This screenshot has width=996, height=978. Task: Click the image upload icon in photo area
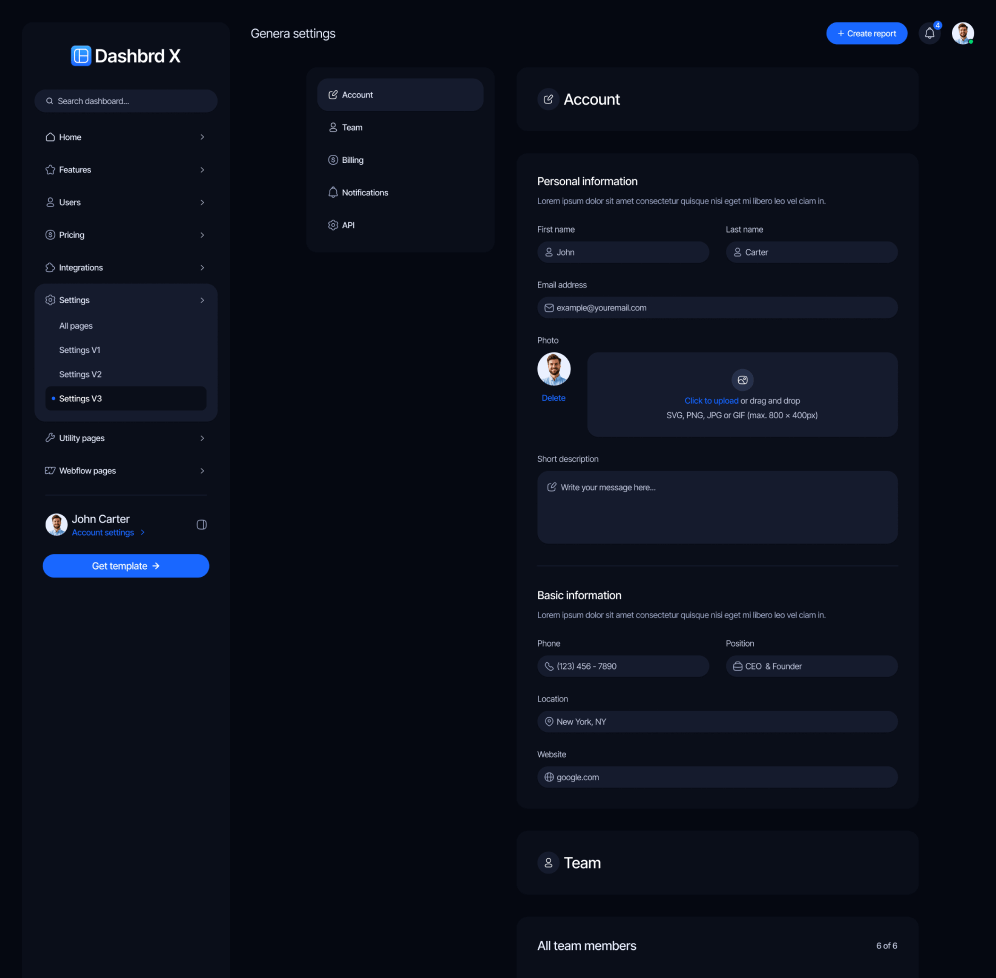742,380
